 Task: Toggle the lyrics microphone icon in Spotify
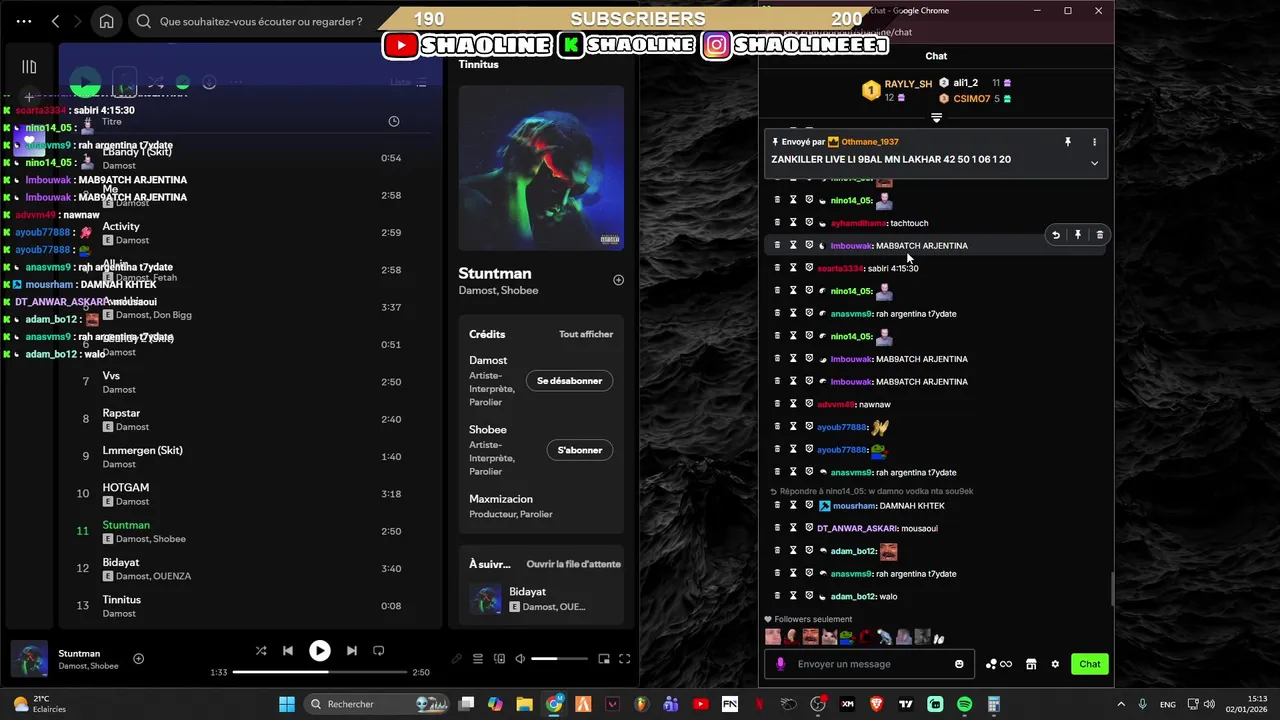[x=457, y=659]
